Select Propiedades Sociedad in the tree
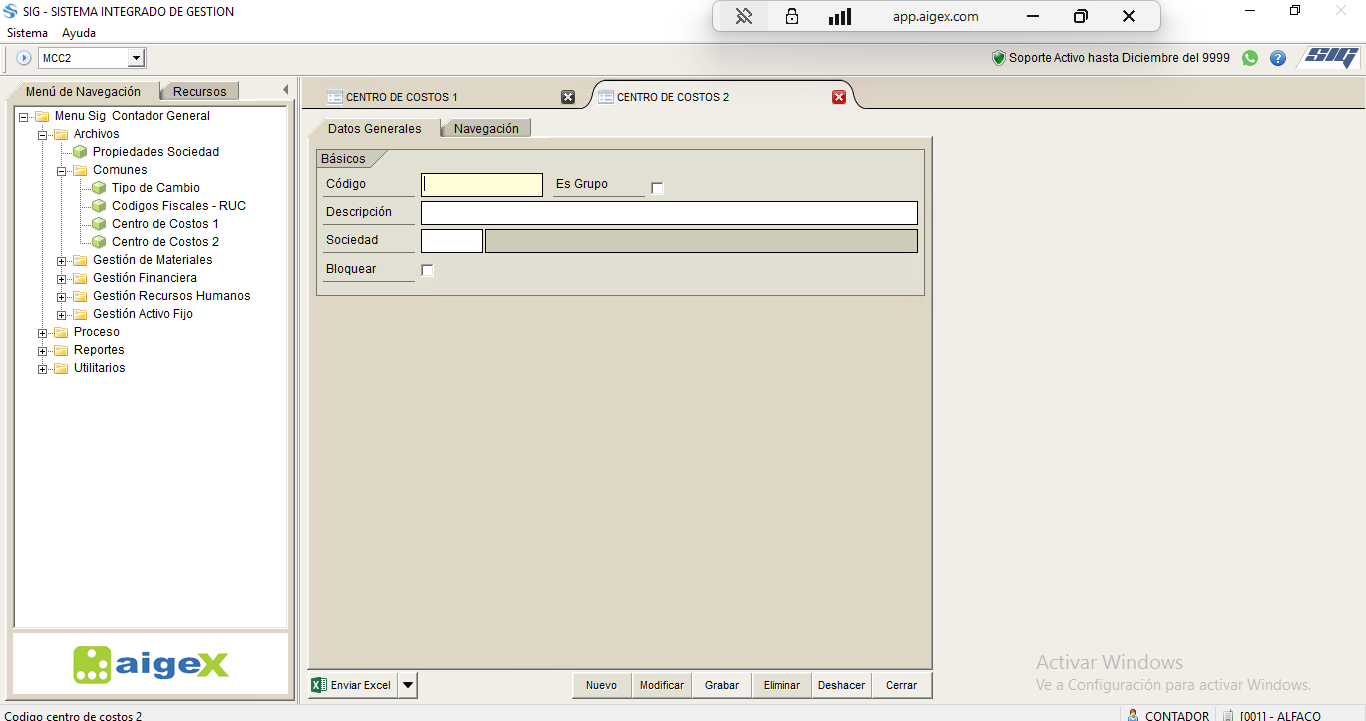This screenshot has width=1366, height=721. click(x=156, y=152)
